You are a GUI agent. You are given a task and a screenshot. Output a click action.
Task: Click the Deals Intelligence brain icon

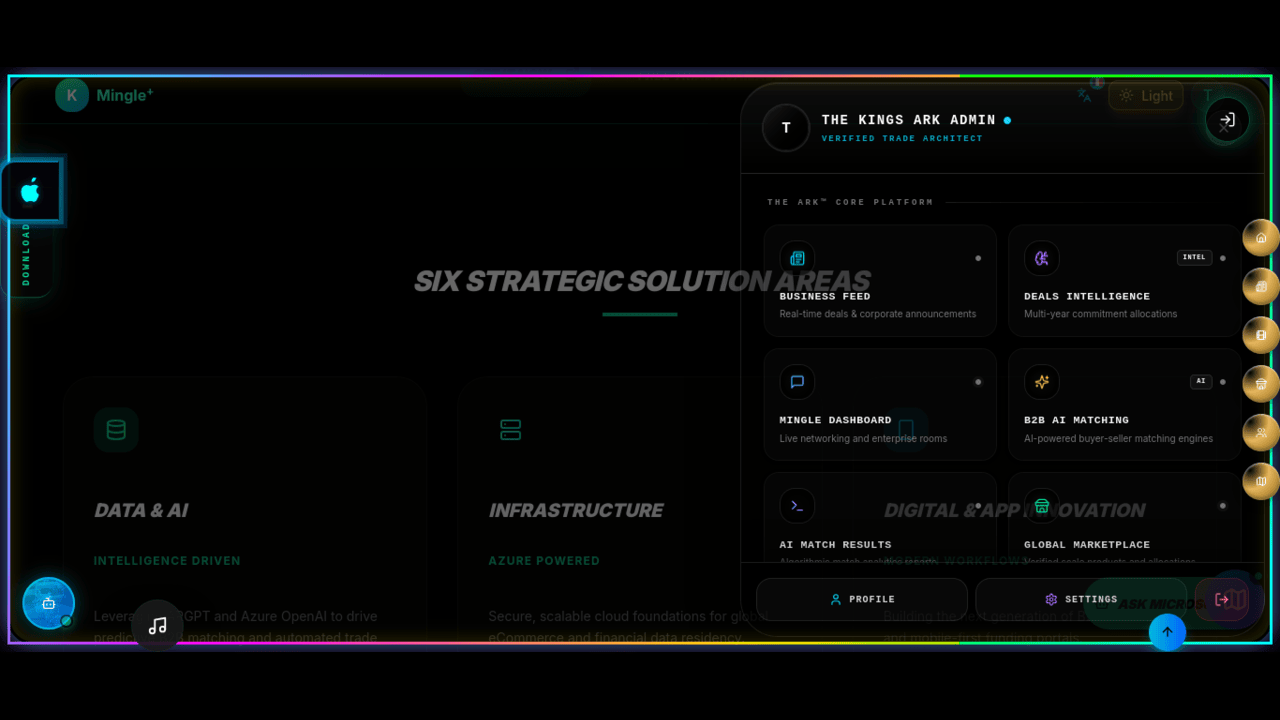coord(1042,258)
